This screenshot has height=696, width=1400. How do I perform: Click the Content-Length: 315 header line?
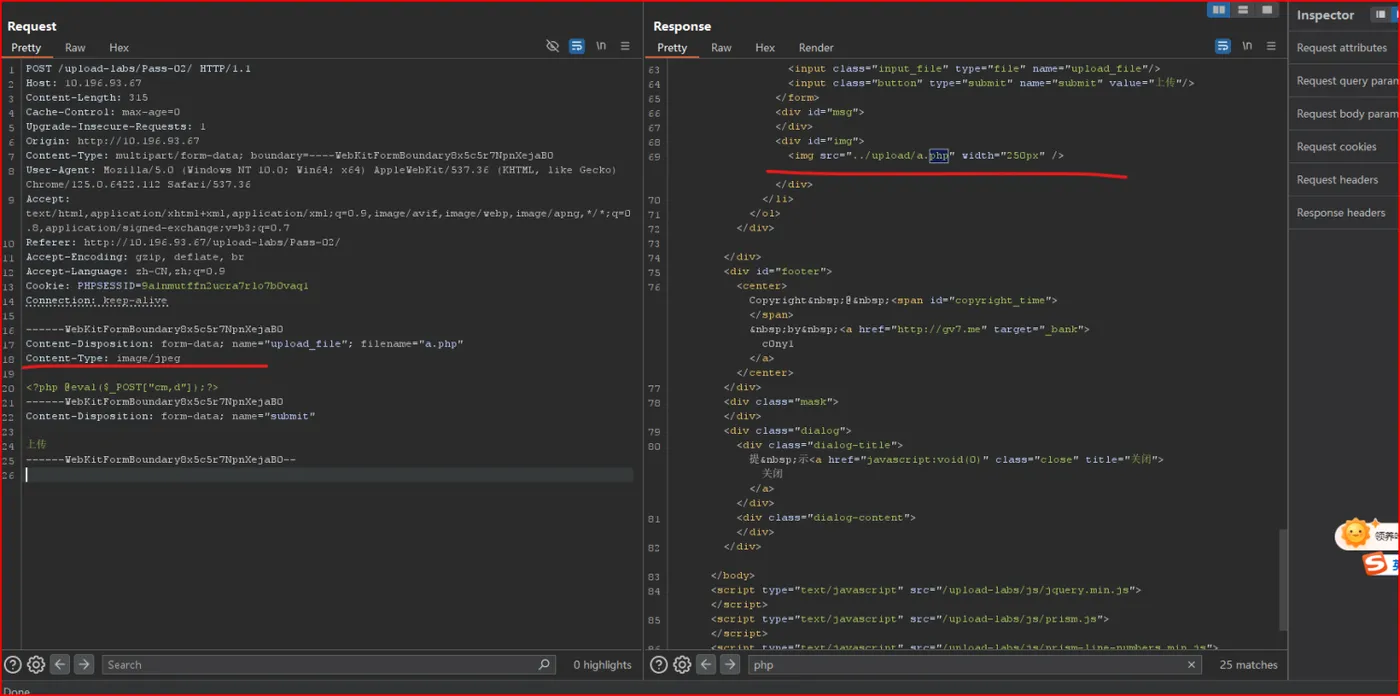tap(87, 98)
